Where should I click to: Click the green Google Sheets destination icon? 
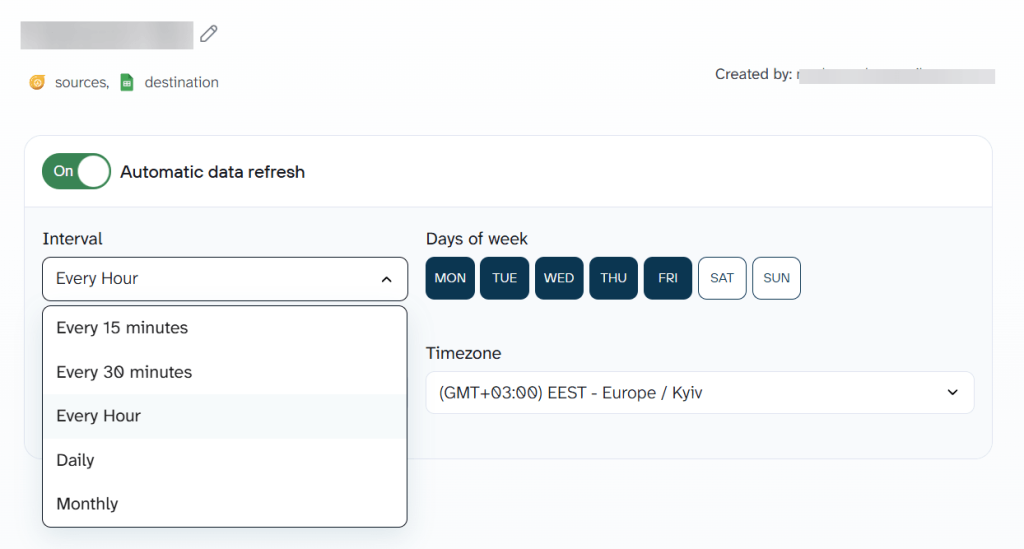[x=127, y=83]
